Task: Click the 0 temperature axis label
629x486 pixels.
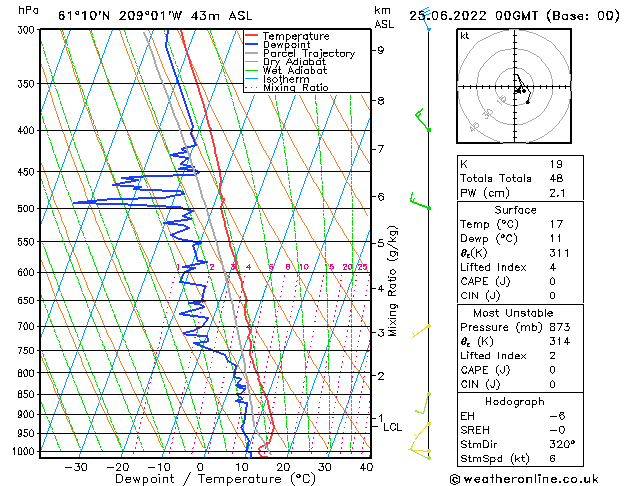Action: point(200,467)
